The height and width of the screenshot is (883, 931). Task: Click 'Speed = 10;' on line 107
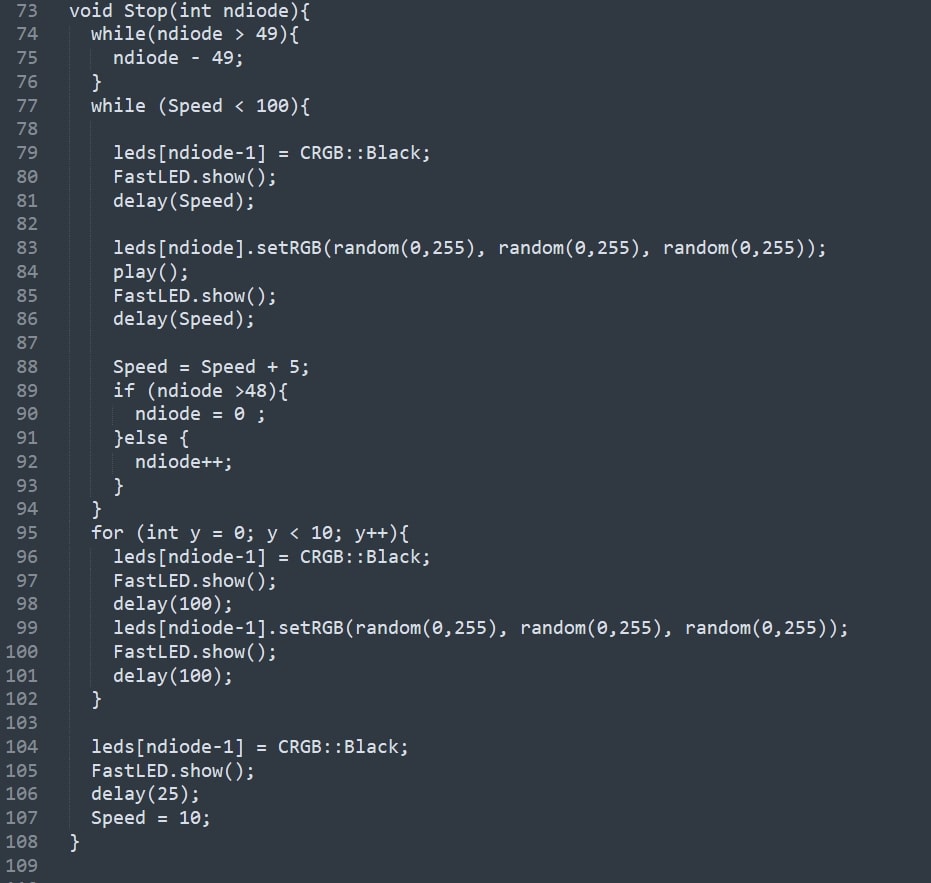[151, 818]
